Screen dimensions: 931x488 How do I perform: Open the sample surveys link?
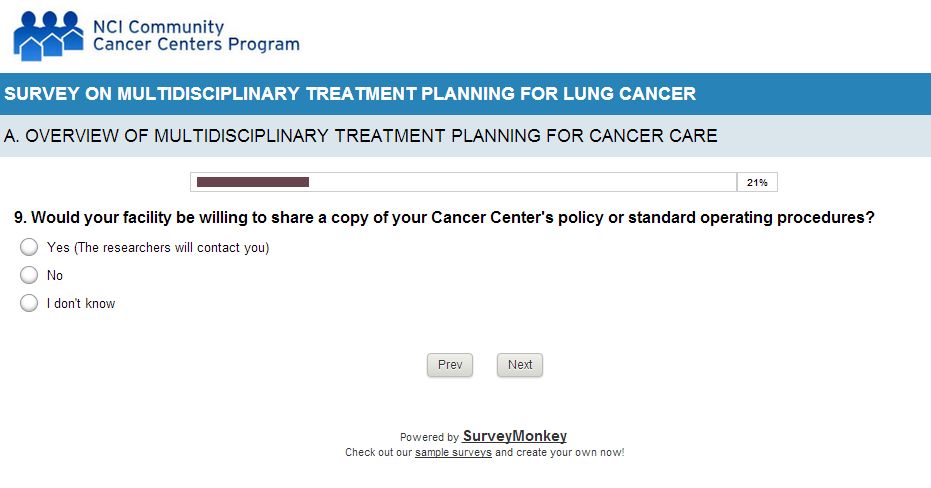(453, 452)
